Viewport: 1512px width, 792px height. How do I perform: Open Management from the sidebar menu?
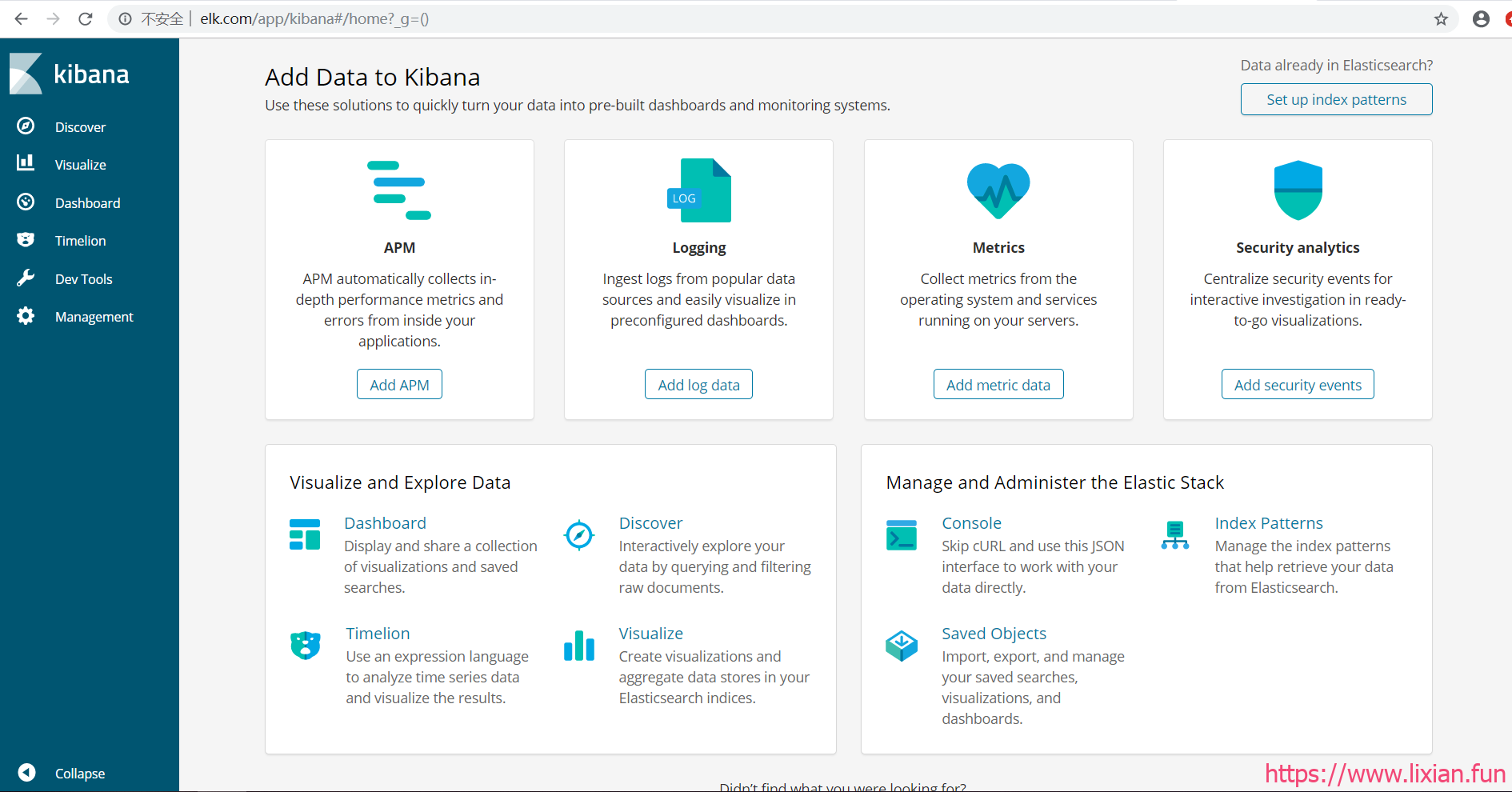click(x=94, y=317)
